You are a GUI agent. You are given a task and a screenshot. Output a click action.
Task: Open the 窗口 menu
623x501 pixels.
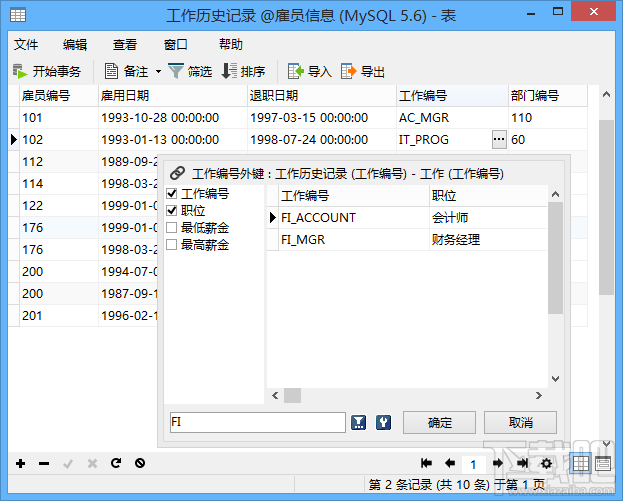tap(176, 44)
